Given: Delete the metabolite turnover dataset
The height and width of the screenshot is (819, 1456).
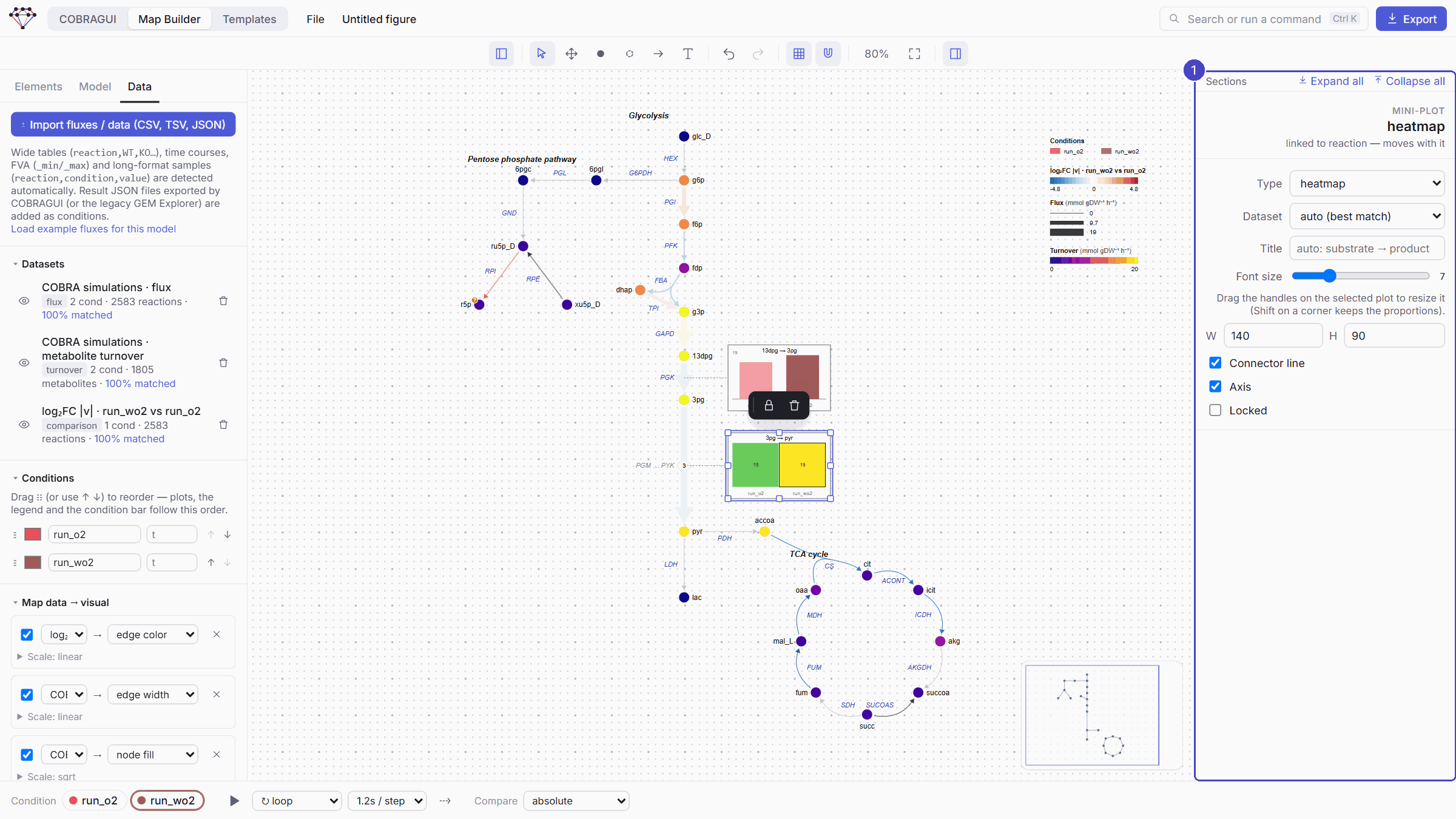Looking at the screenshot, I should click(223, 363).
